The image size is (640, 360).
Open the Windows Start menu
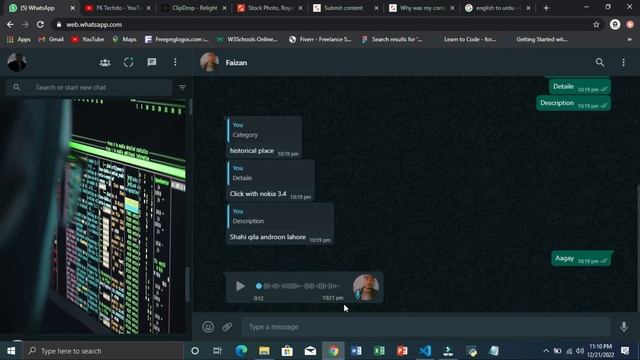click(x=11, y=351)
